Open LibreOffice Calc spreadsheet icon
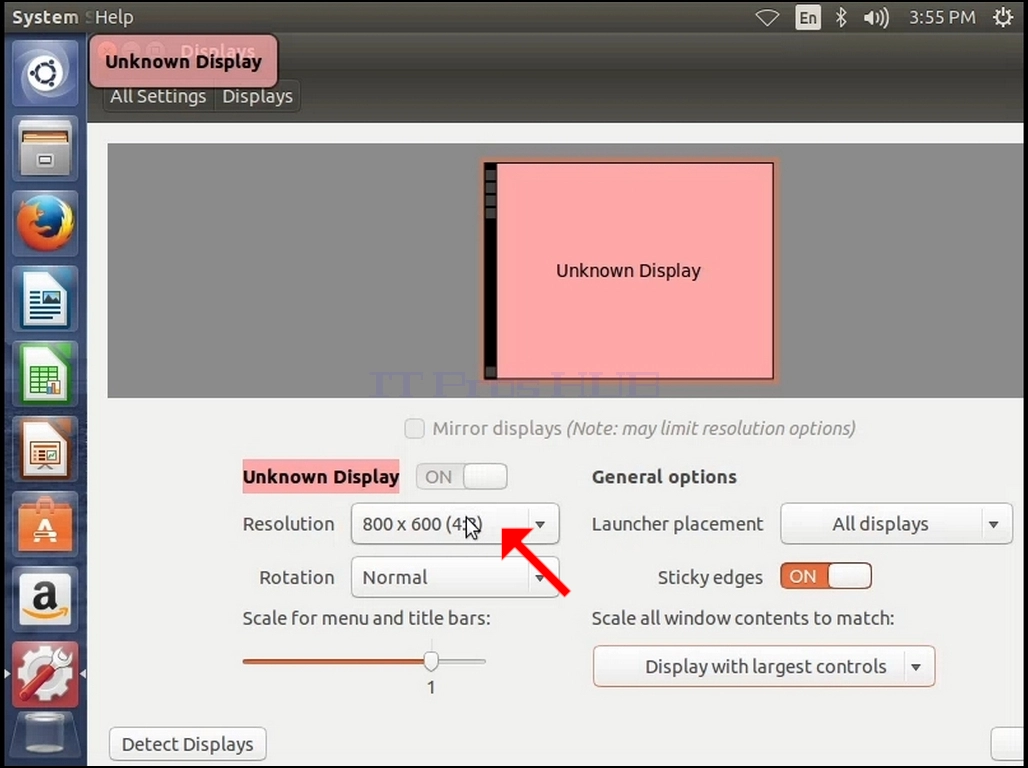 [x=45, y=374]
